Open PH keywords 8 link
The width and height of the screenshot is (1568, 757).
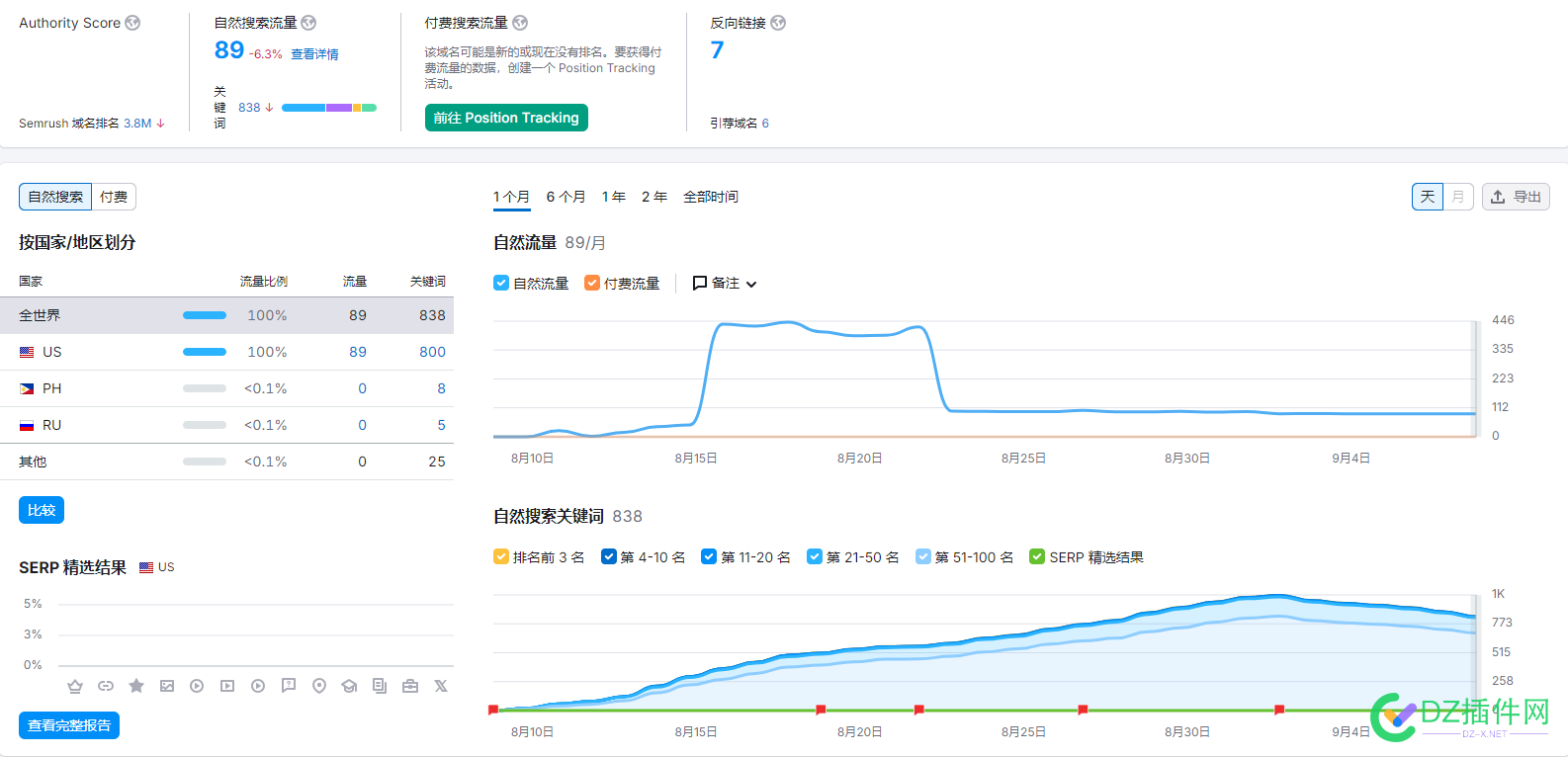coord(441,388)
